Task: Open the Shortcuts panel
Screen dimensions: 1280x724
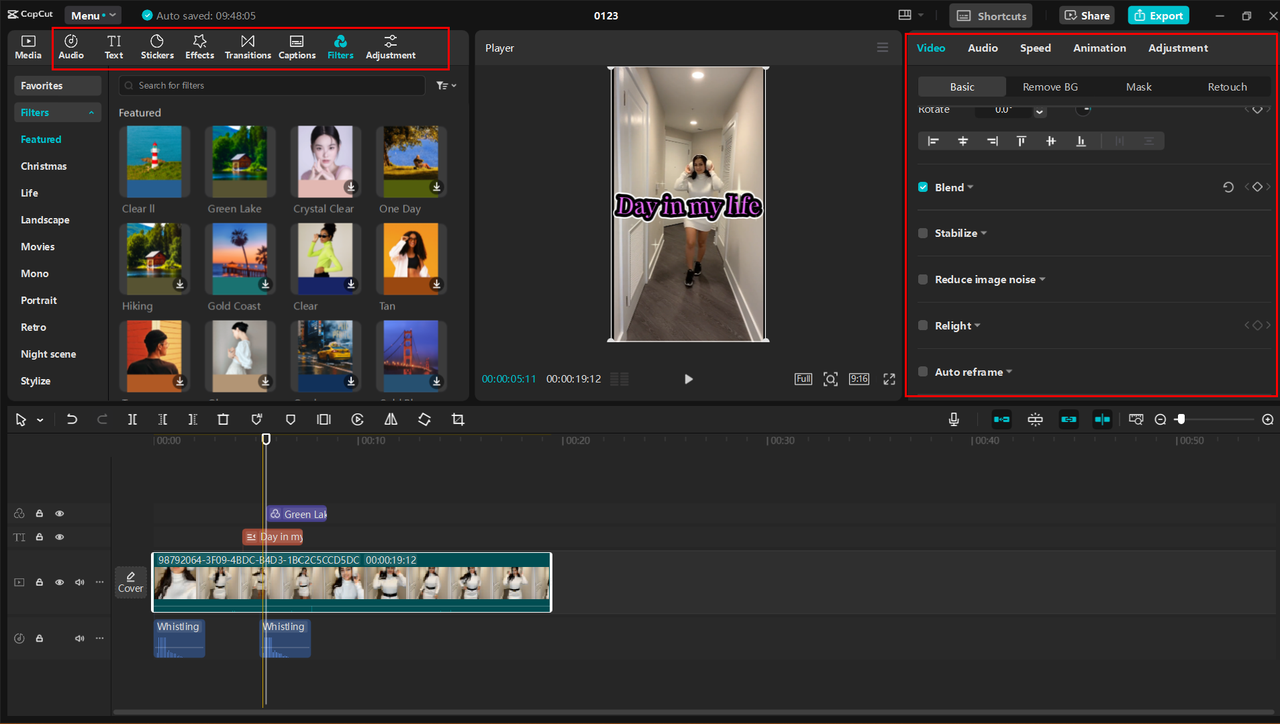Action: pos(990,15)
